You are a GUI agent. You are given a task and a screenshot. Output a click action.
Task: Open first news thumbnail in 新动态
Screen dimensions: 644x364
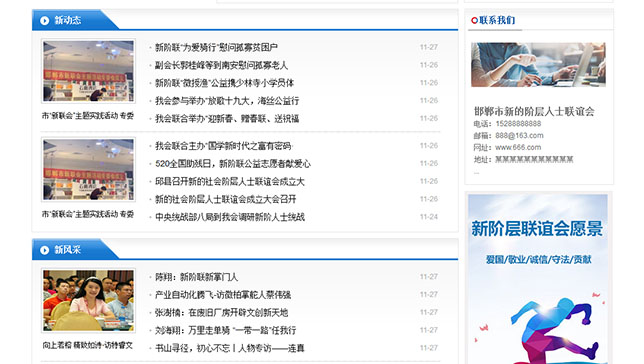click(x=88, y=71)
